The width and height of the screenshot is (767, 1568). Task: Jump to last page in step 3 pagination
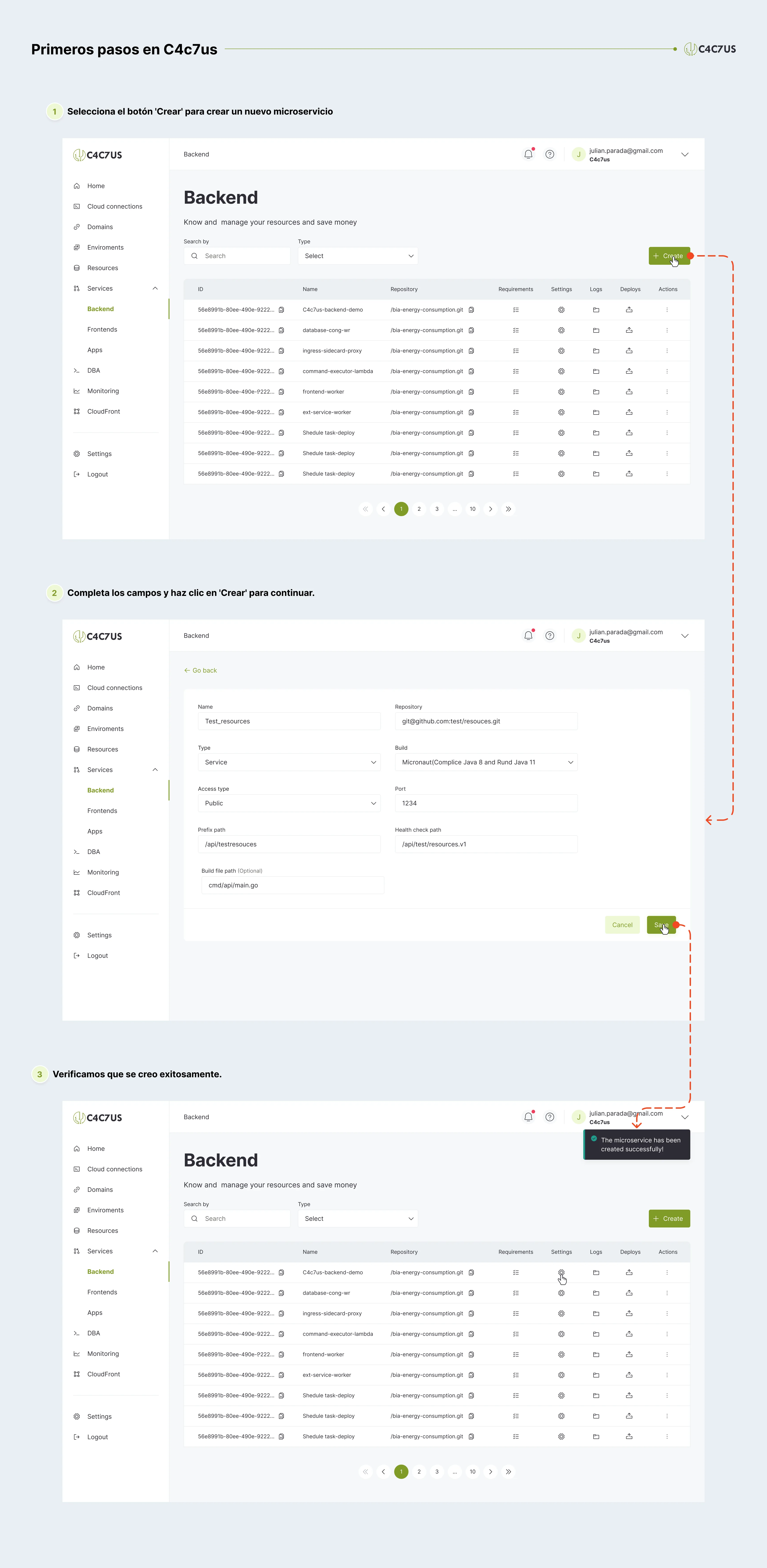tap(508, 1471)
